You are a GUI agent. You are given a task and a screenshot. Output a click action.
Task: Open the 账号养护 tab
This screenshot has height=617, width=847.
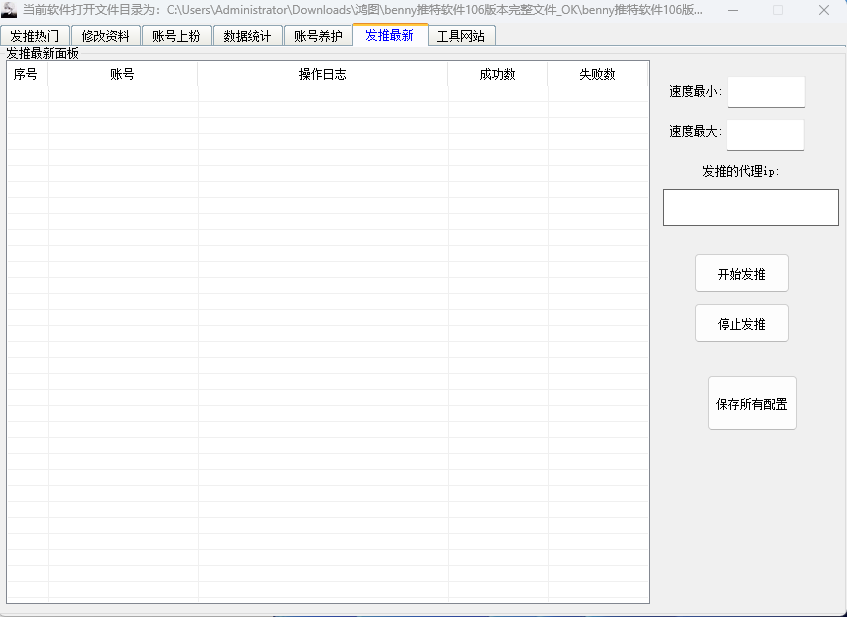318,36
